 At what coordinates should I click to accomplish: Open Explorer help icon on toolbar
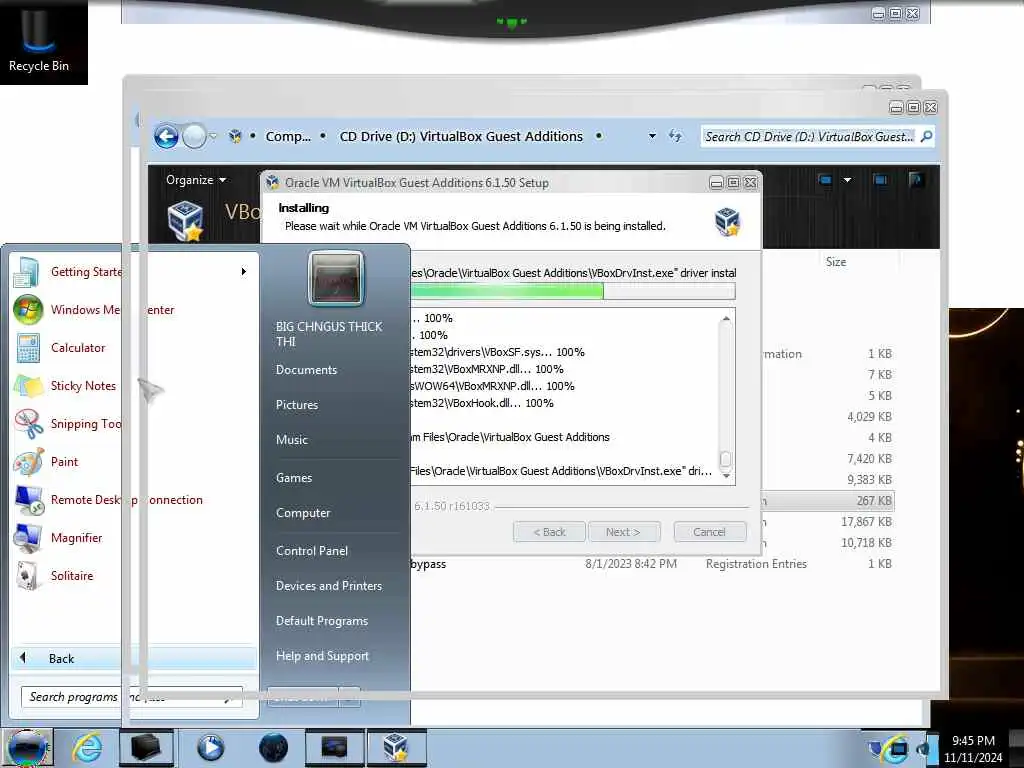[916, 180]
